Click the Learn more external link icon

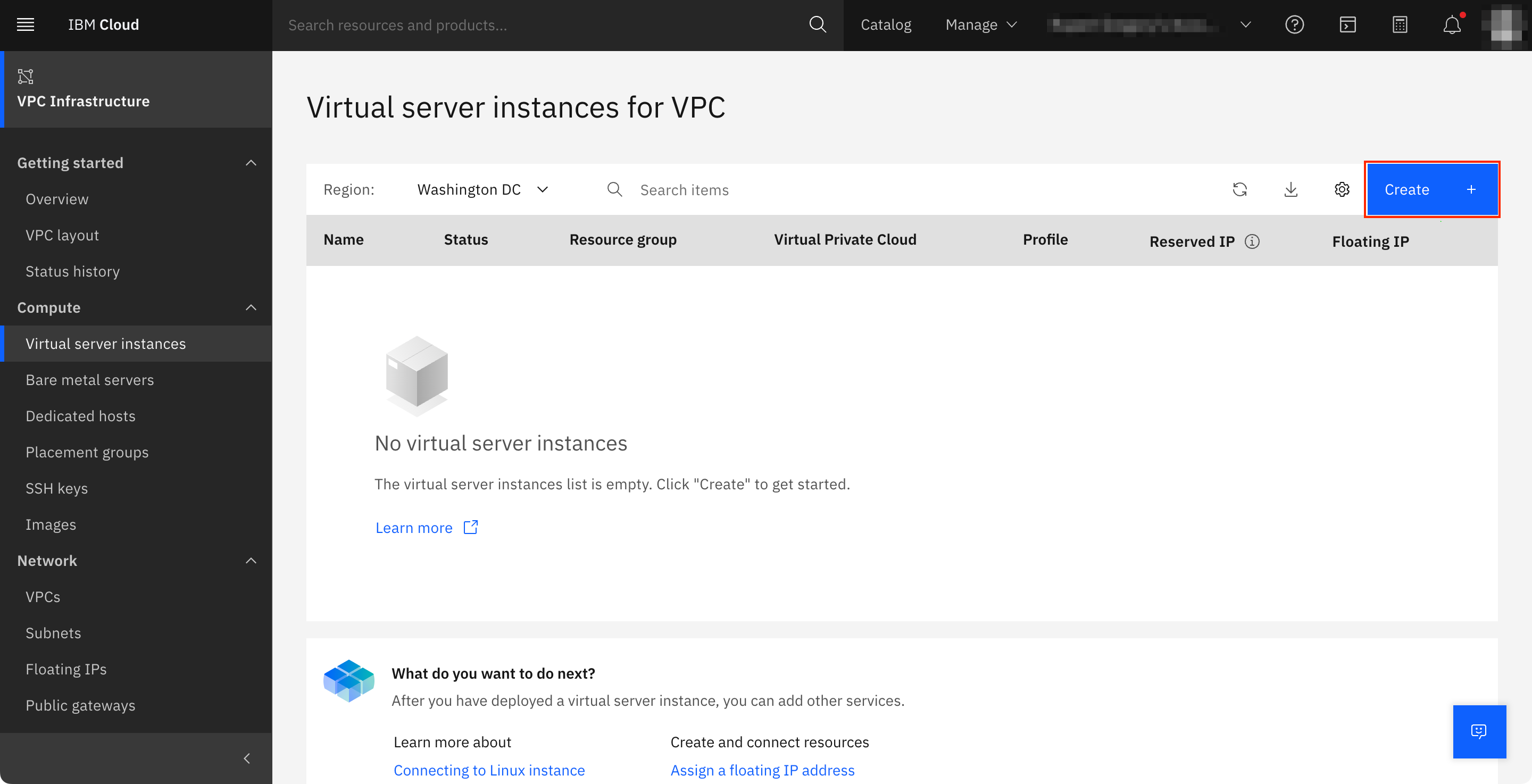tap(470, 528)
